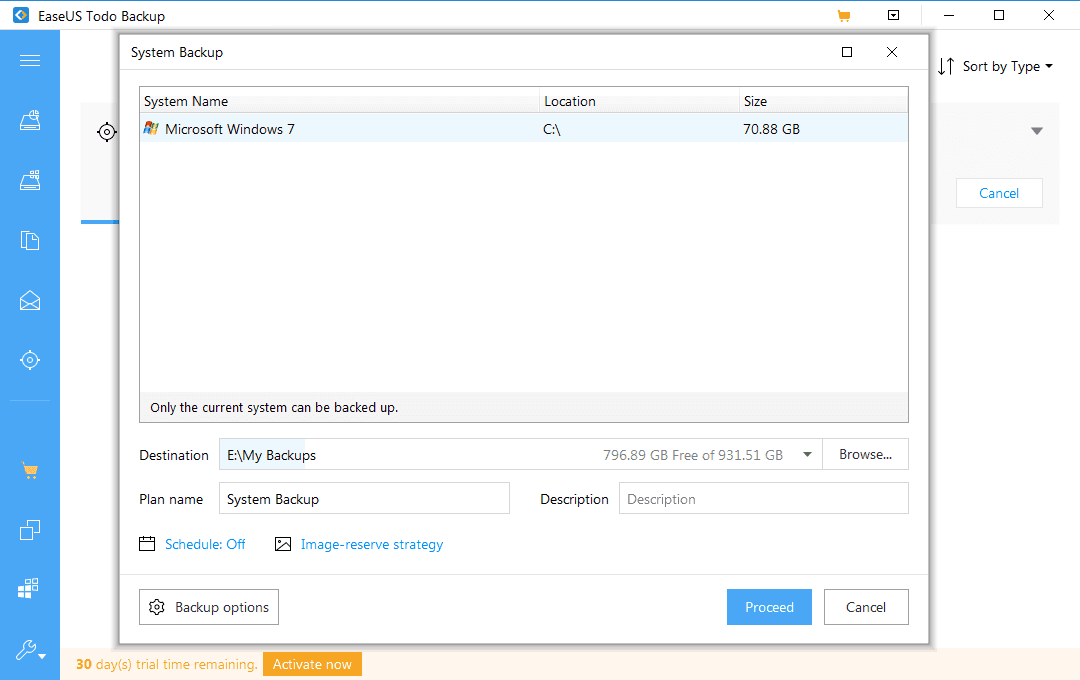This screenshot has height=680, width=1080.
Task: Click the Proceed button
Action: pyautogui.click(x=769, y=607)
